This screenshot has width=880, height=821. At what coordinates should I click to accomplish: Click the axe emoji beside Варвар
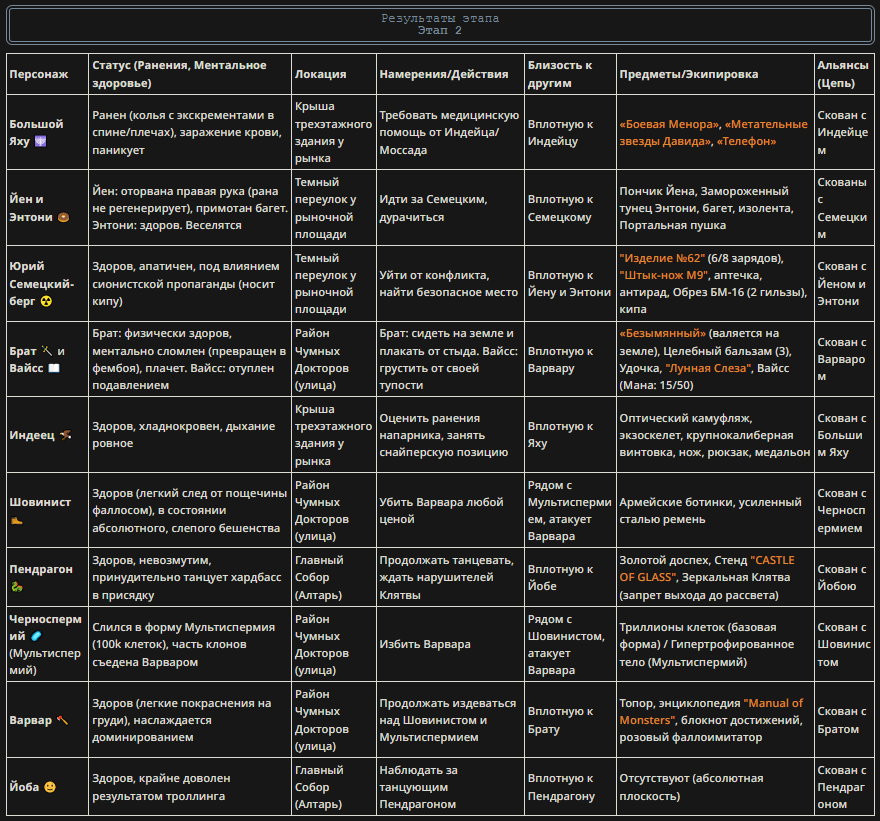62,720
